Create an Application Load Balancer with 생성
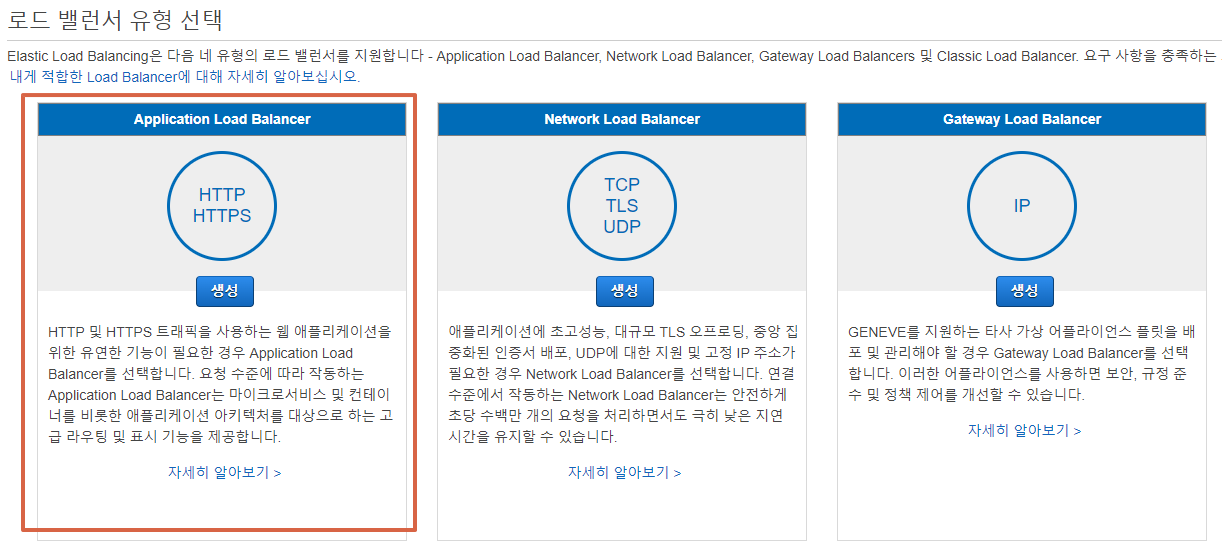Image resolution: width=1222 pixels, height=545 pixels. (x=225, y=291)
